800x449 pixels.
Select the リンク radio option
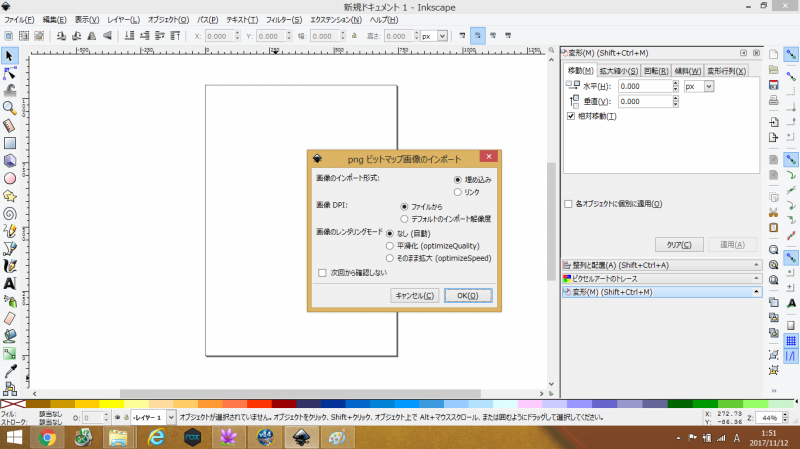(x=458, y=192)
